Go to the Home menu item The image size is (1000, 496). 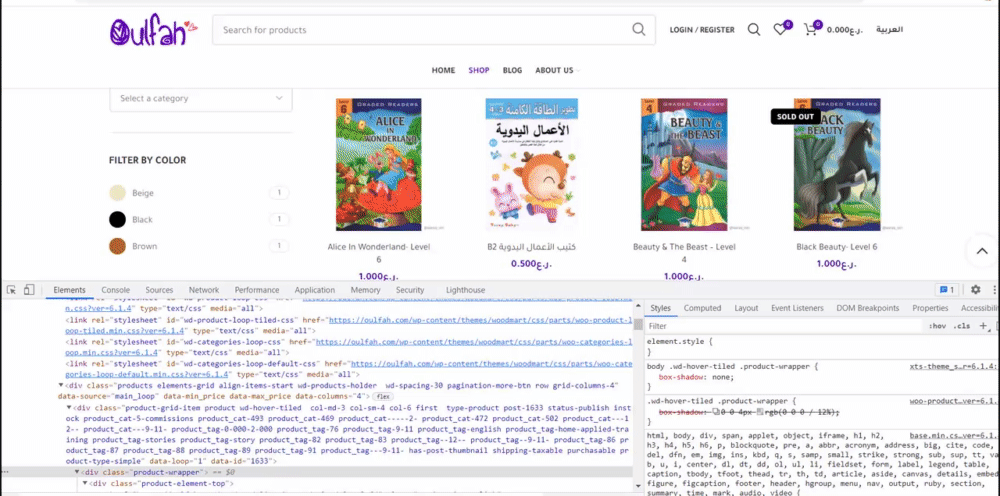click(443, 70)
